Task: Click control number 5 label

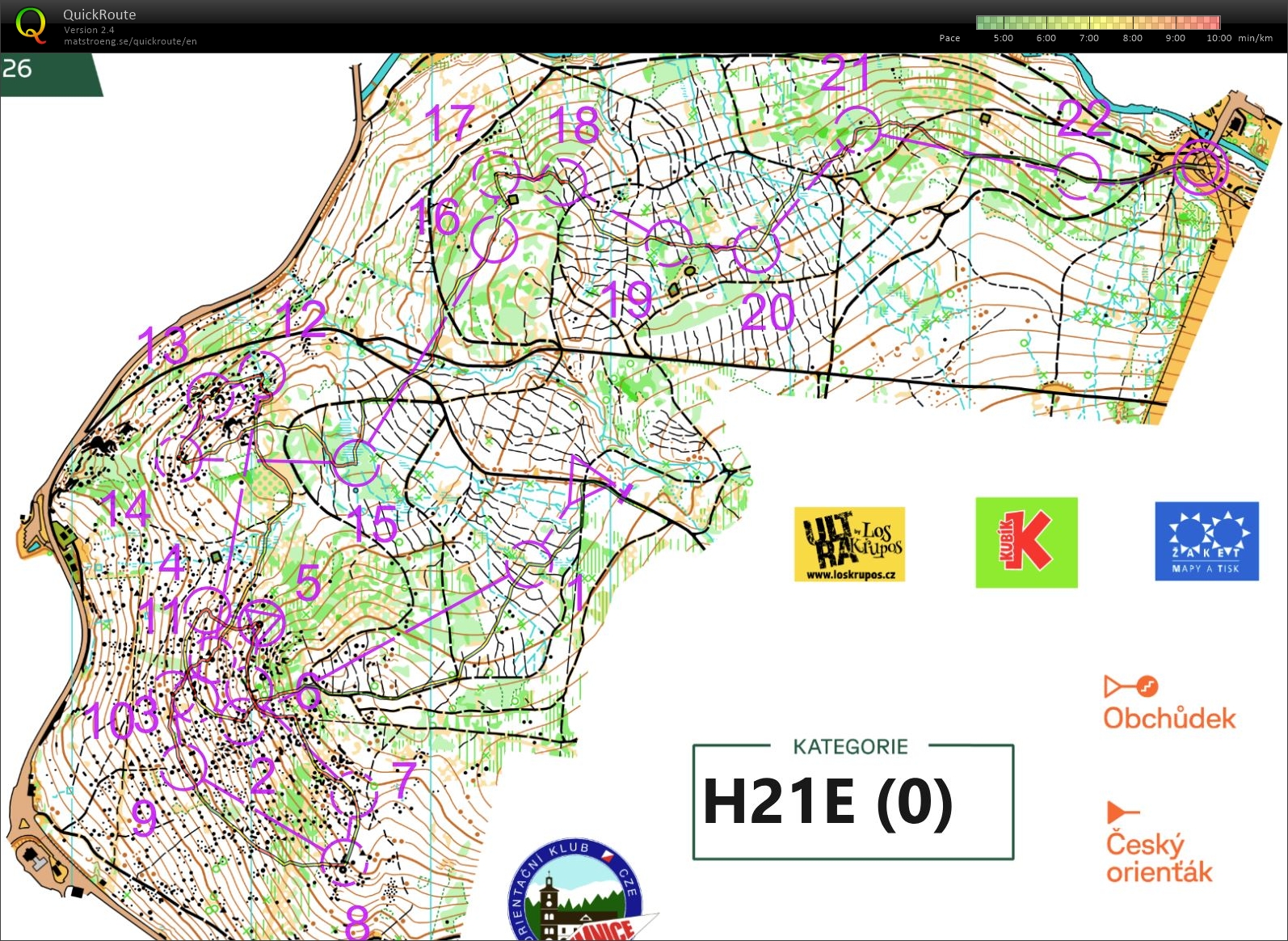Action: click(x=308, y=582)
